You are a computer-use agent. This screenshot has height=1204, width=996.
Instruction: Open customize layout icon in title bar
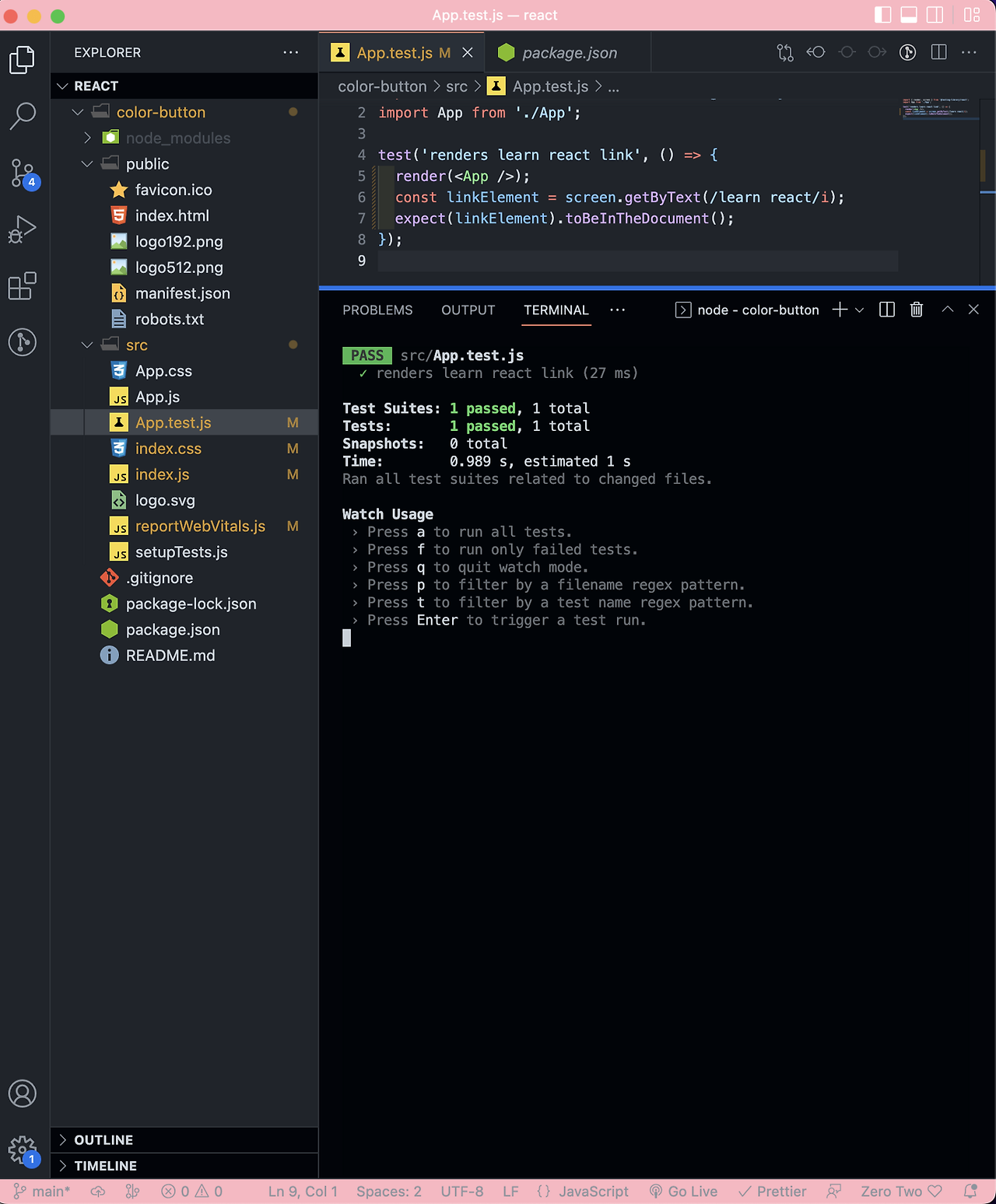coord(972,15)
